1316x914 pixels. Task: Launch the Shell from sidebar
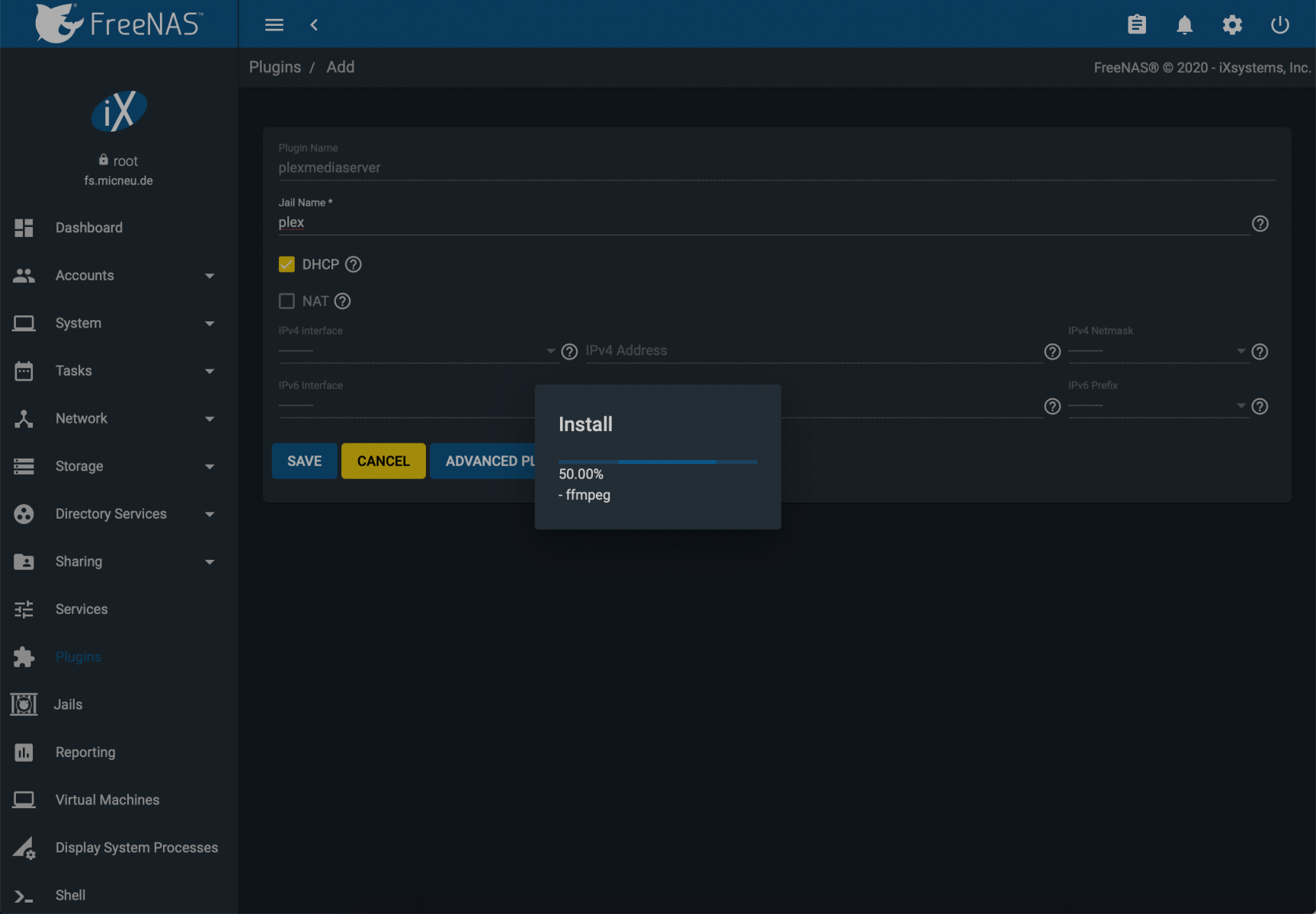point(70,896)
